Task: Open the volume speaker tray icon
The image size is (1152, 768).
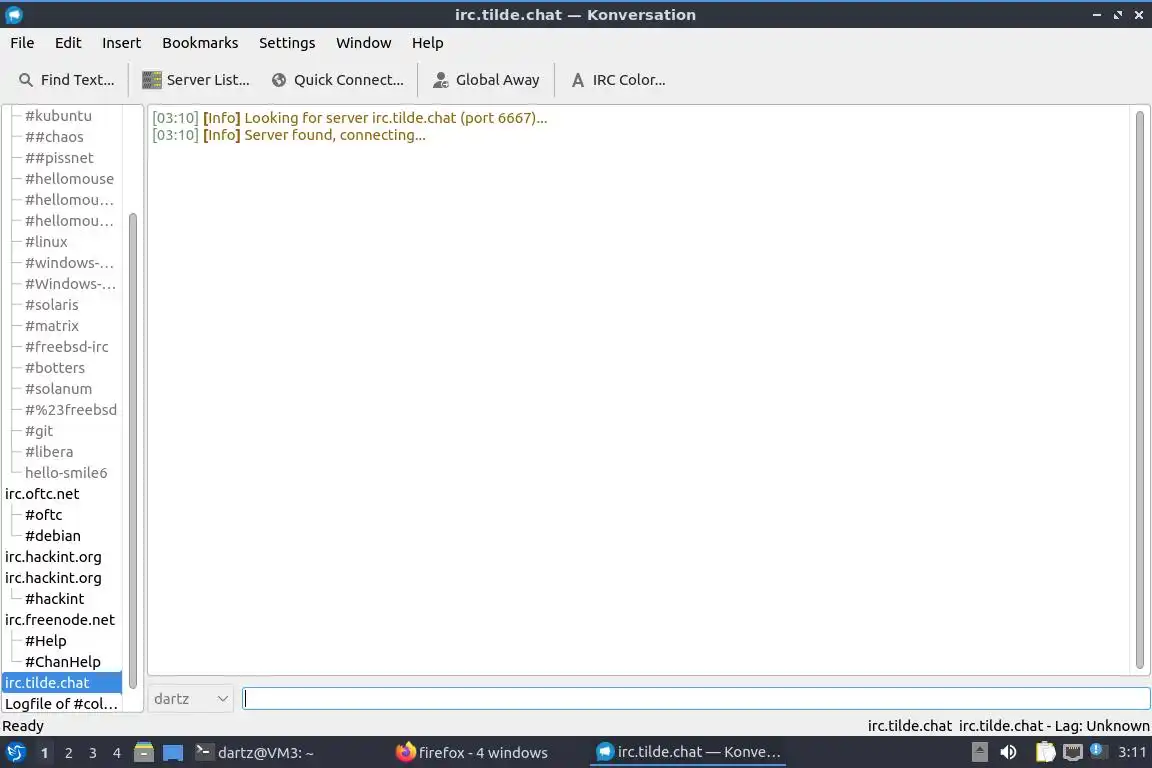Action: 1008,752
